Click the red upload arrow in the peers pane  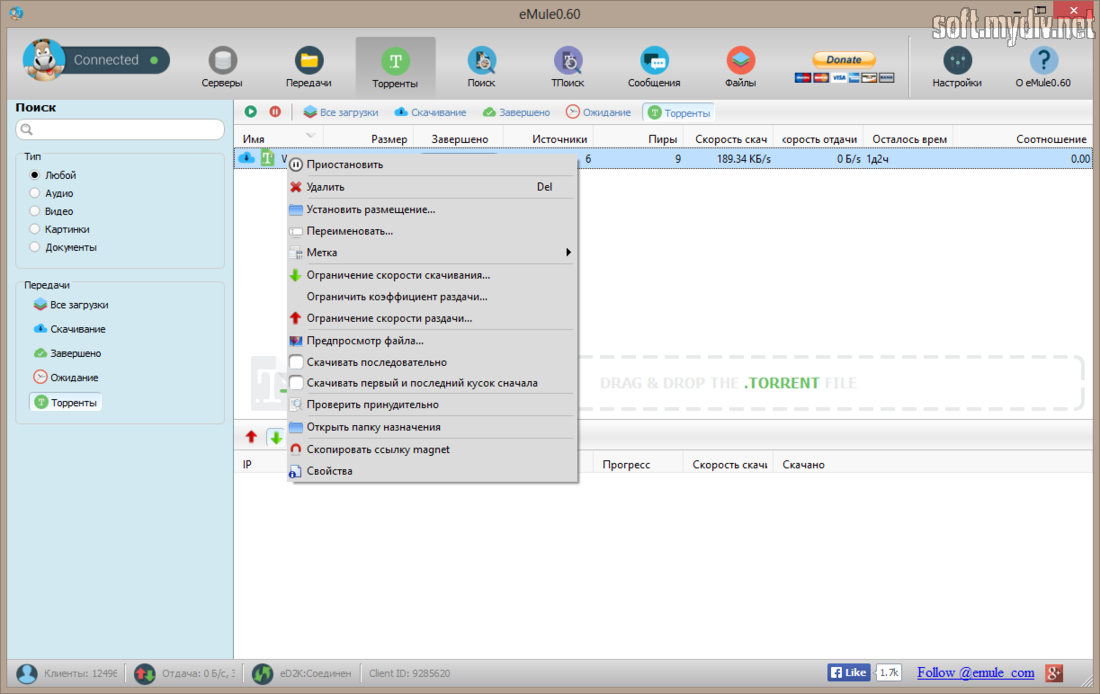pyautogui.click(x=251, y=436)
